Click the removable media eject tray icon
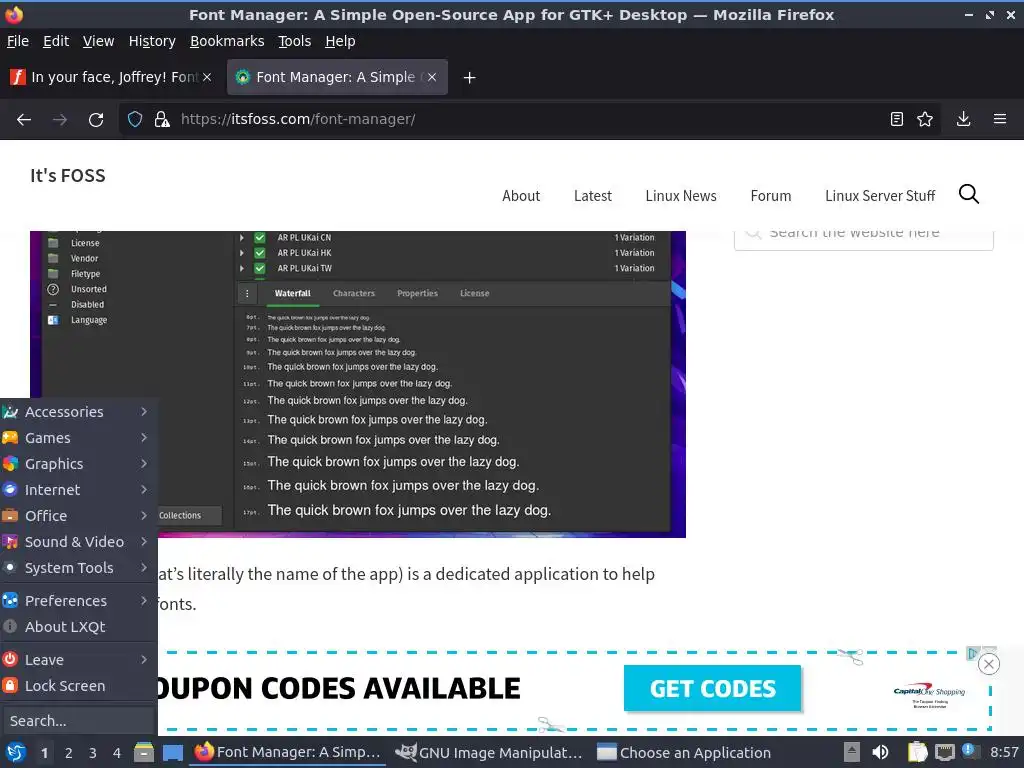Viewport: 1024px width, 768px height. (x=851, y=752)
